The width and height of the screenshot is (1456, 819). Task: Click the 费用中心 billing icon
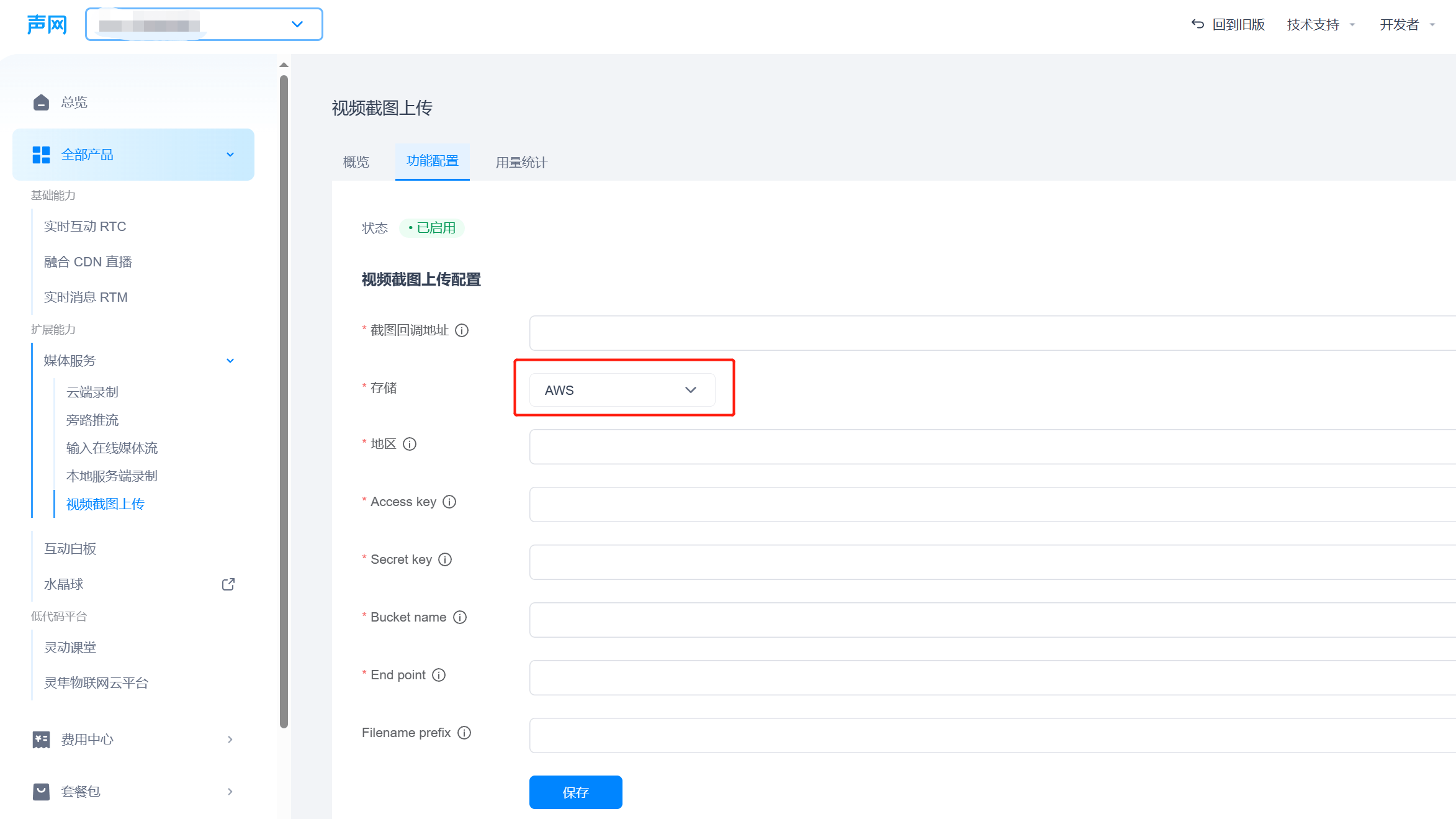click(x=41, y=740)
